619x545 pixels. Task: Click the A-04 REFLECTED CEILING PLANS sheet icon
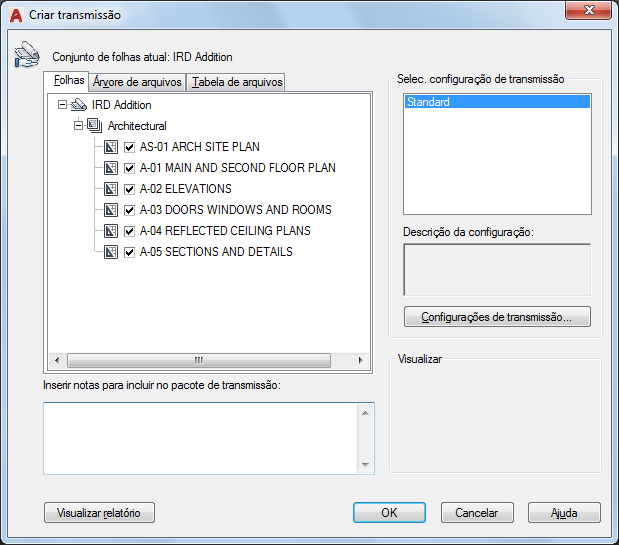[x=111, y=230]
